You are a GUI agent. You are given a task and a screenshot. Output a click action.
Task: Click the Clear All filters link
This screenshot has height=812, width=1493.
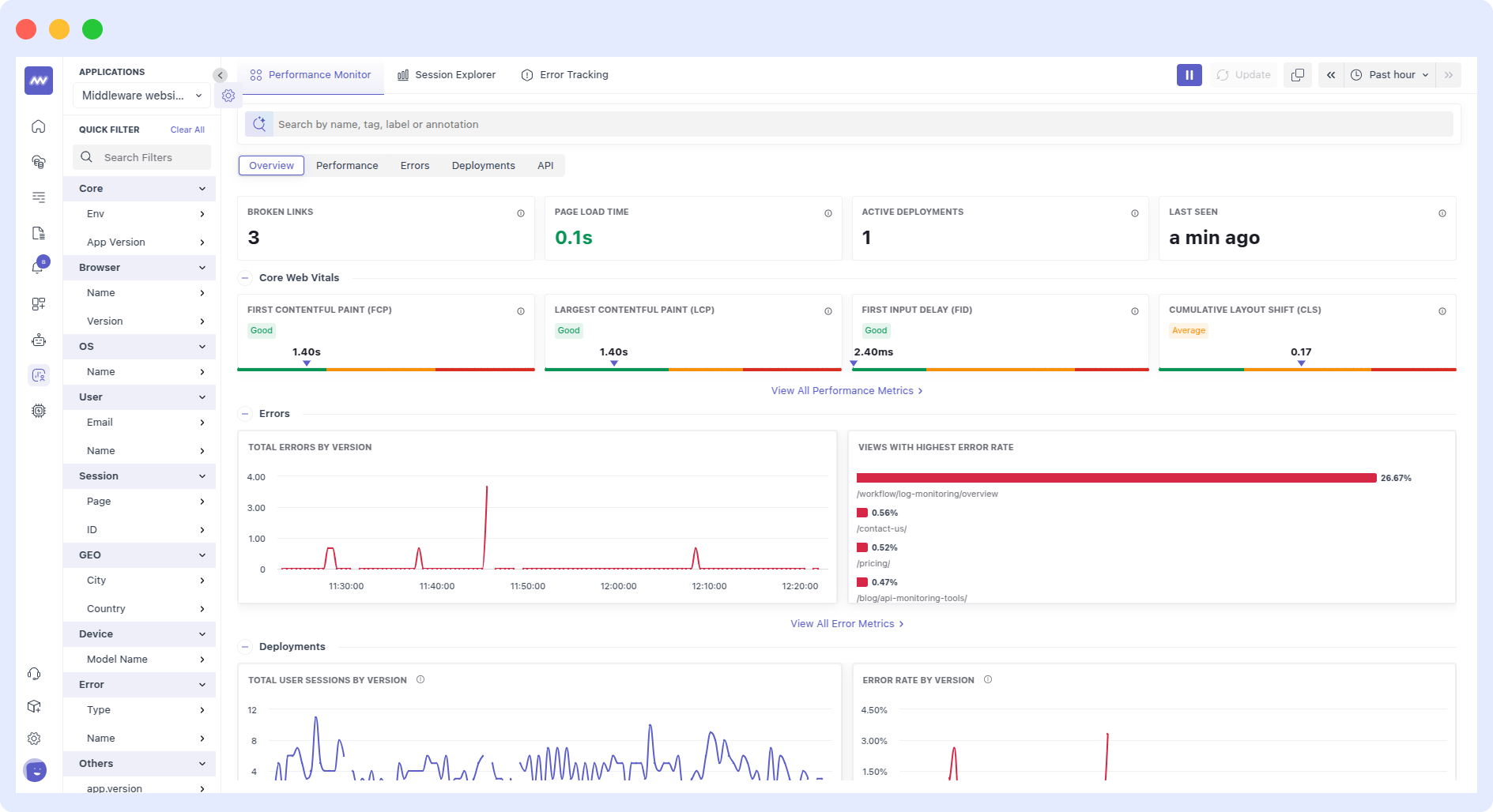pos(187,130)
